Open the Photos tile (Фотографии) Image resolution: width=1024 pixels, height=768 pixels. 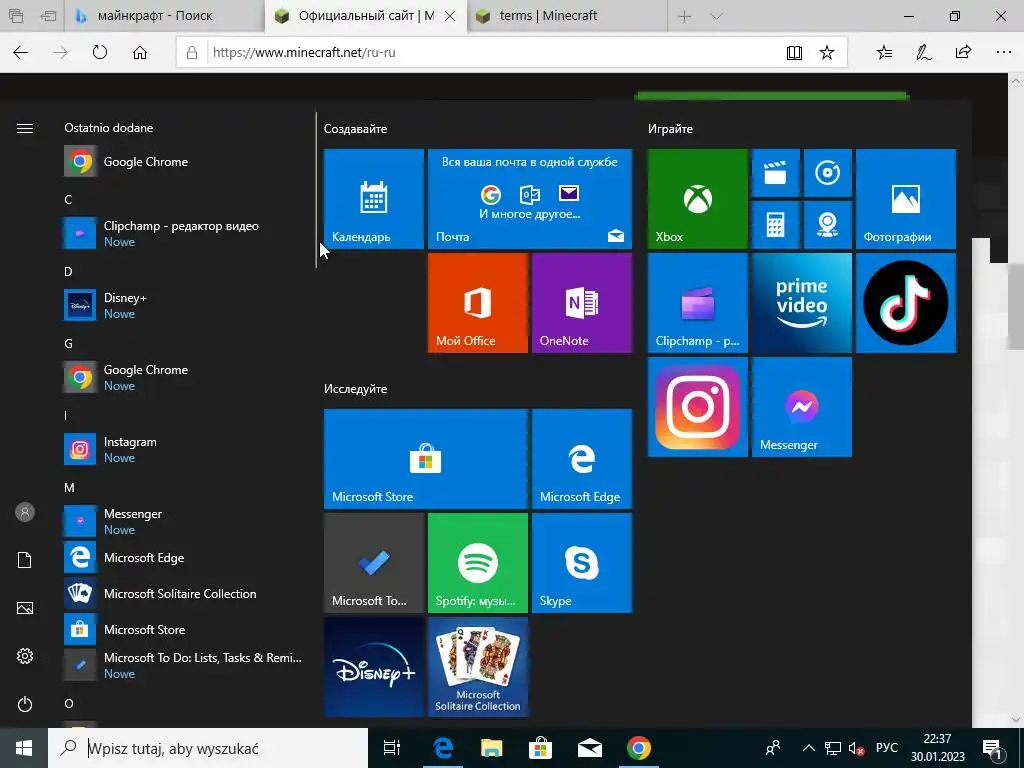(x=906, y=199)
